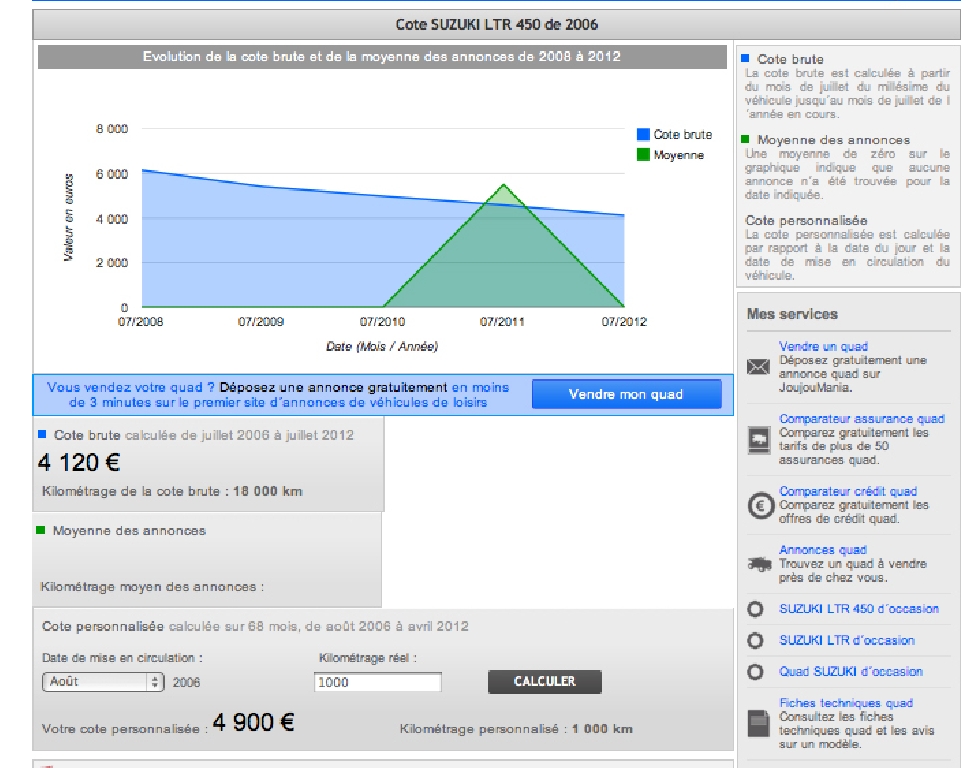Follow the Comparateur crédit quad link
The width and height of the screenshot is (971, 768).
847,492
